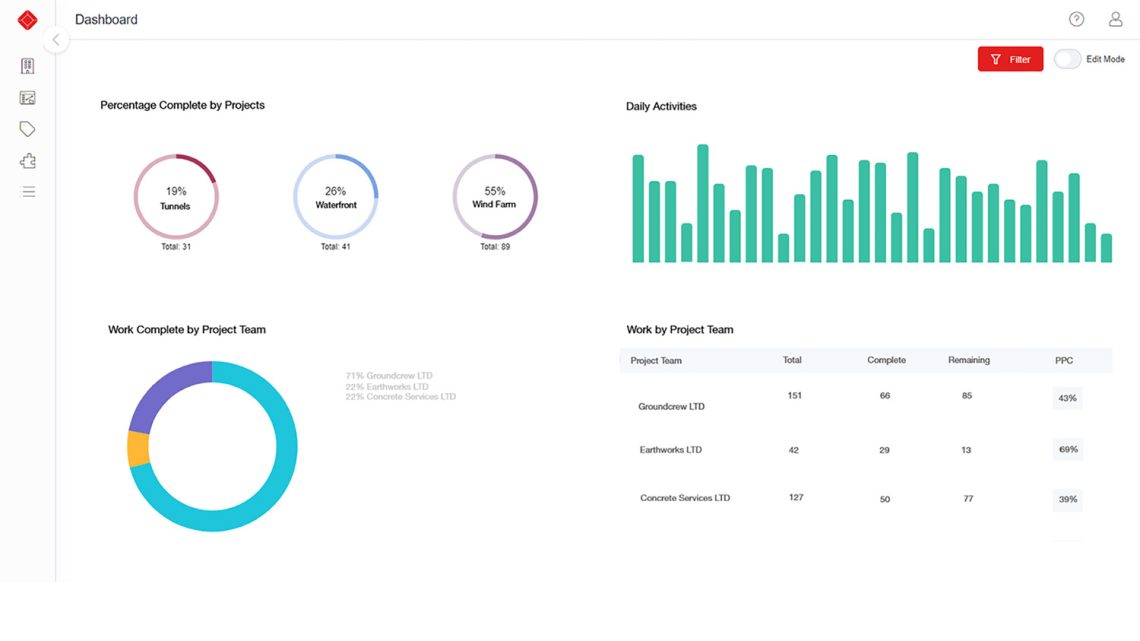Click the 69% PPC badge for Earthworks LTD
The width and height of the screenshot is (1140, 641).
(x=1067, y=448)
